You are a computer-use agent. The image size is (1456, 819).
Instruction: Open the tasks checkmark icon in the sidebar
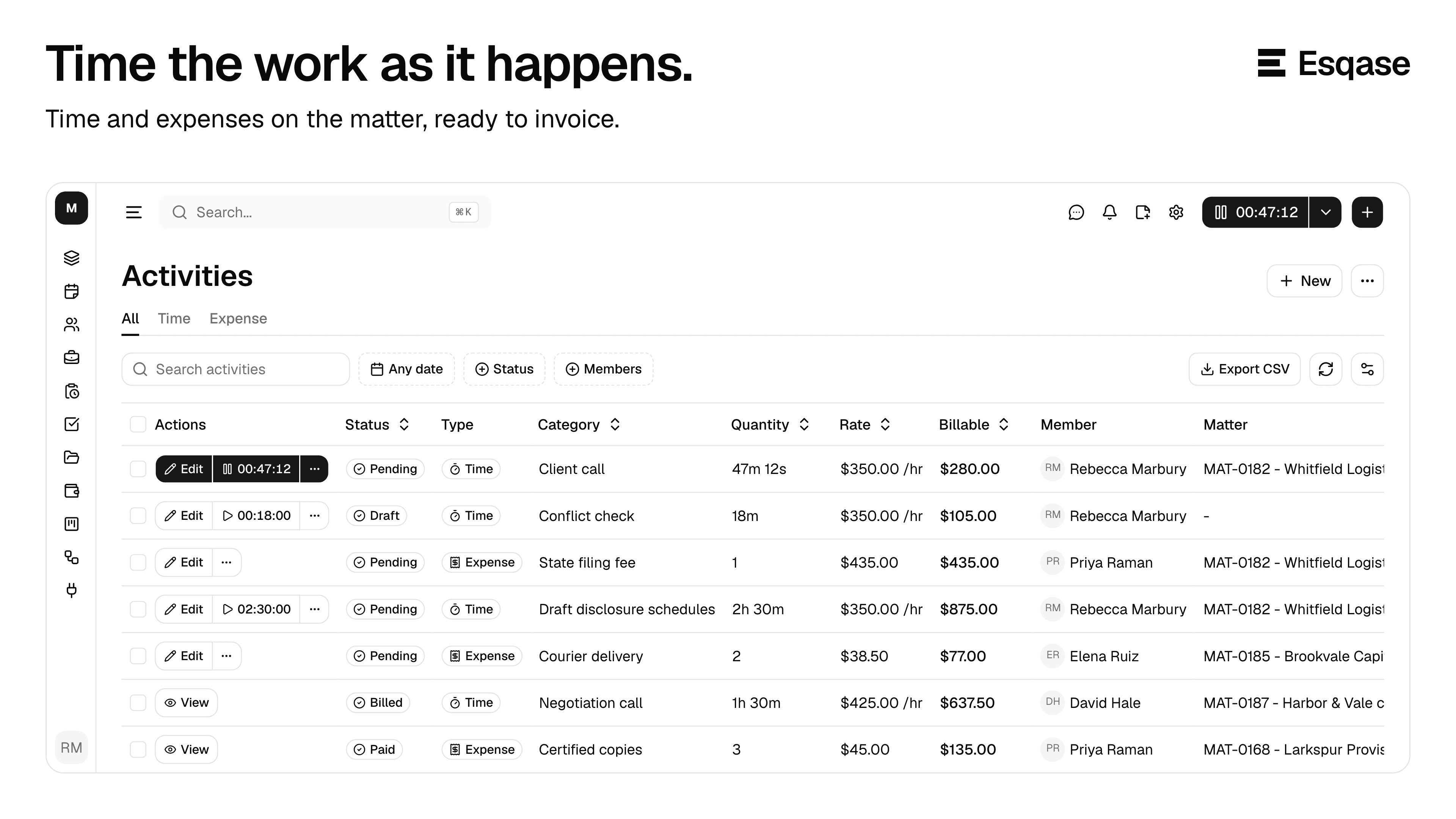[x=71, y=425]
